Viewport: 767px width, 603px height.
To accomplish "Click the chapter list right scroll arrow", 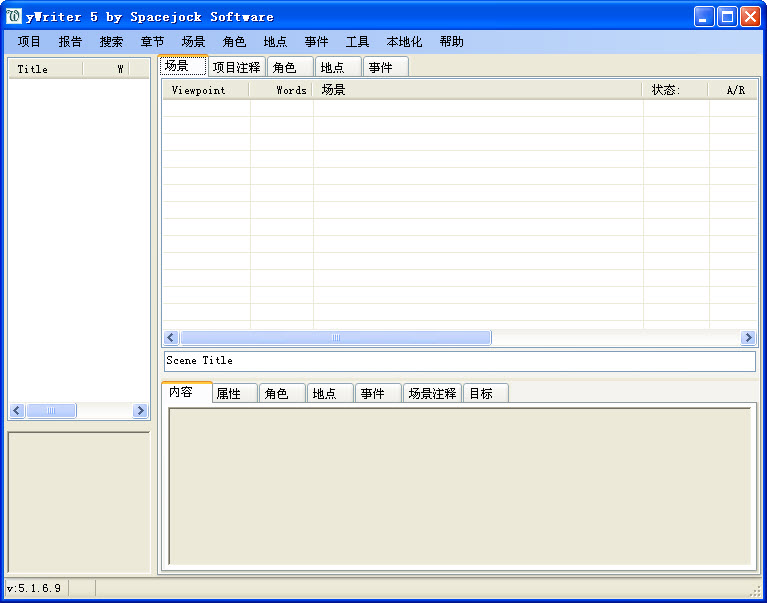I will click(x=140, y=411).
